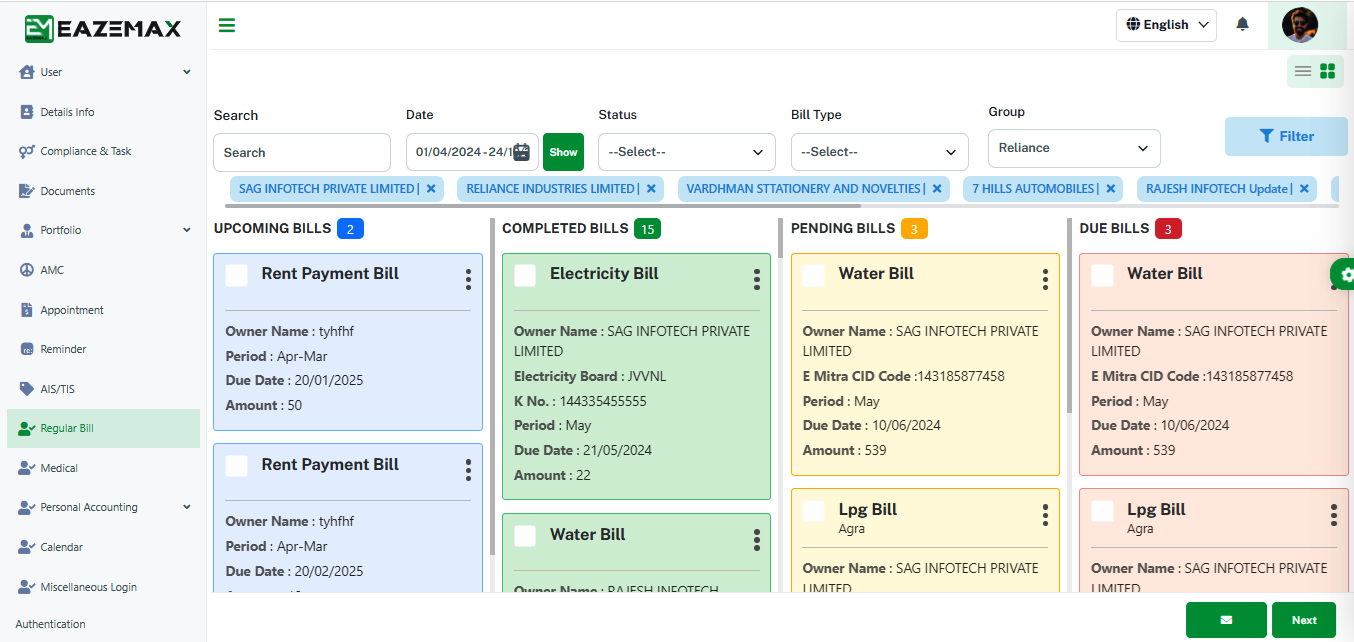Switch to grid view layout icon

pos(1328,71)
